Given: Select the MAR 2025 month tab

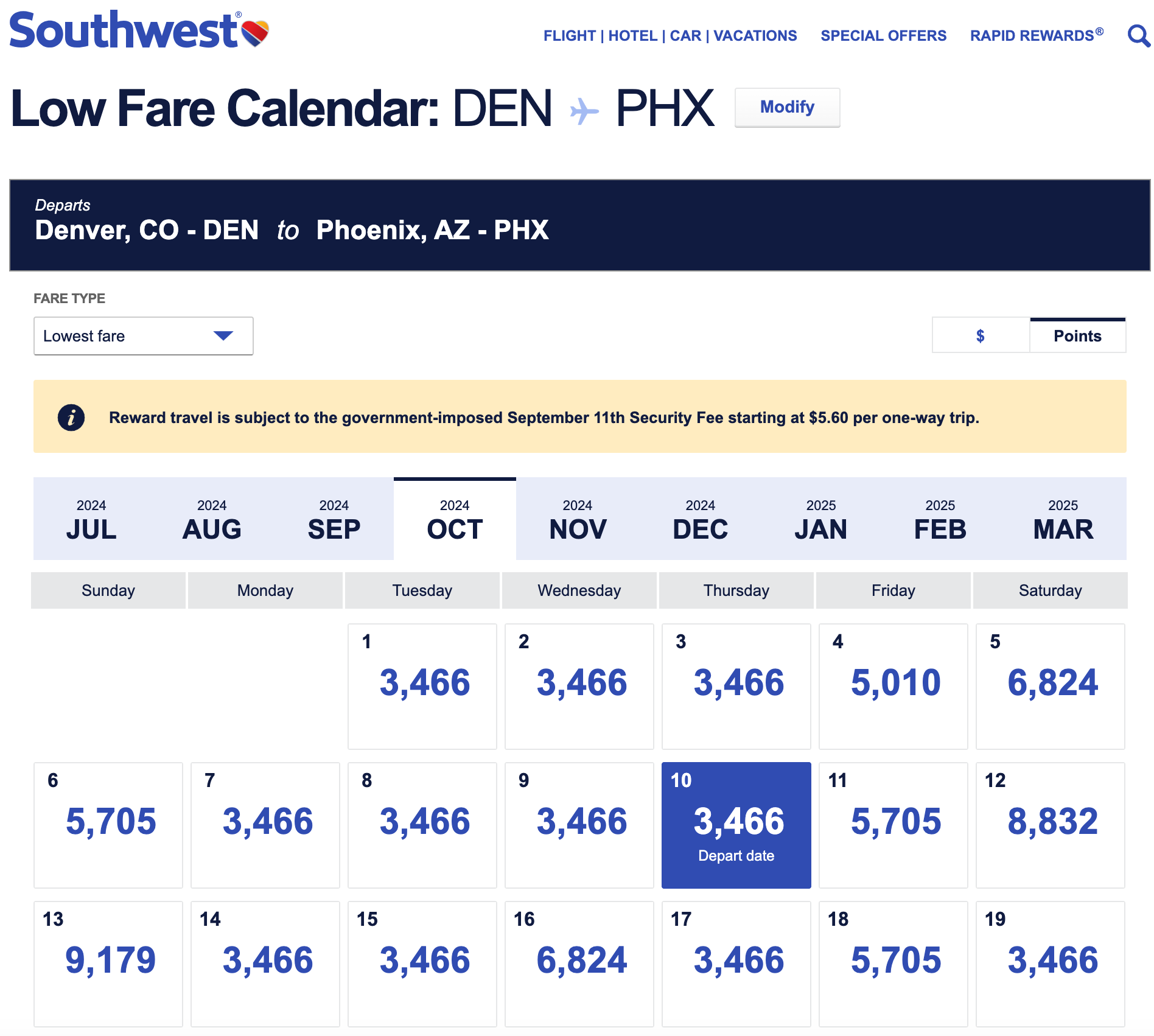Looking at the screenshot, I should [x=1063, y=519].
